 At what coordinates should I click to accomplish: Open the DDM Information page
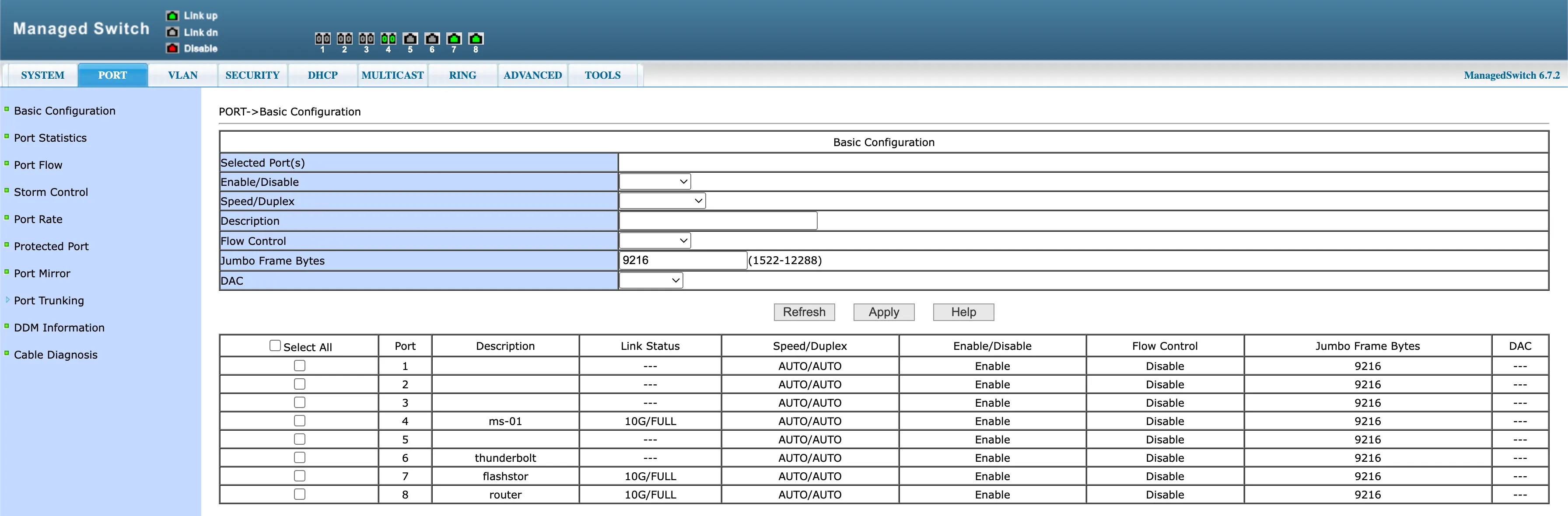59,328
